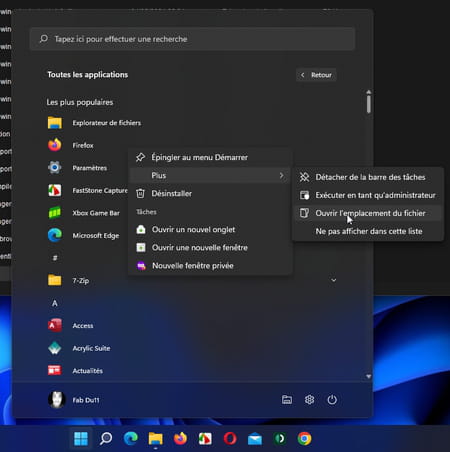Expand the 7-Zip folder chevron
The height and width of the screenshot is (452, 450).
(x=333, y=280)
